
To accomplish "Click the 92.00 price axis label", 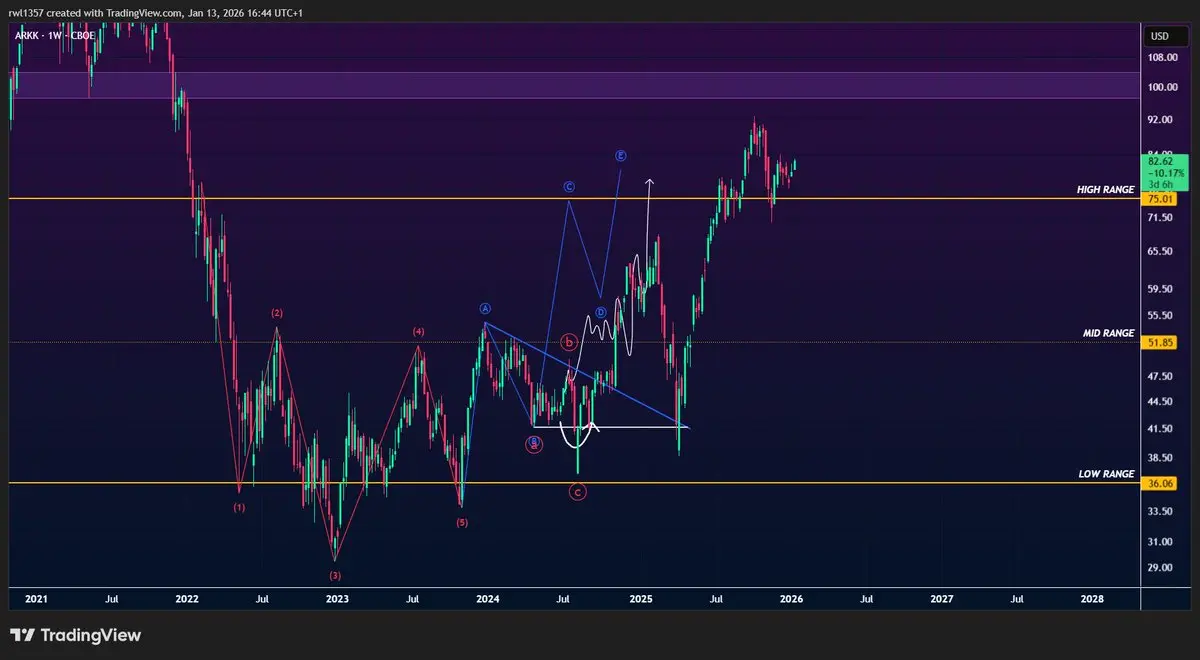I will tap(1159, 119).
